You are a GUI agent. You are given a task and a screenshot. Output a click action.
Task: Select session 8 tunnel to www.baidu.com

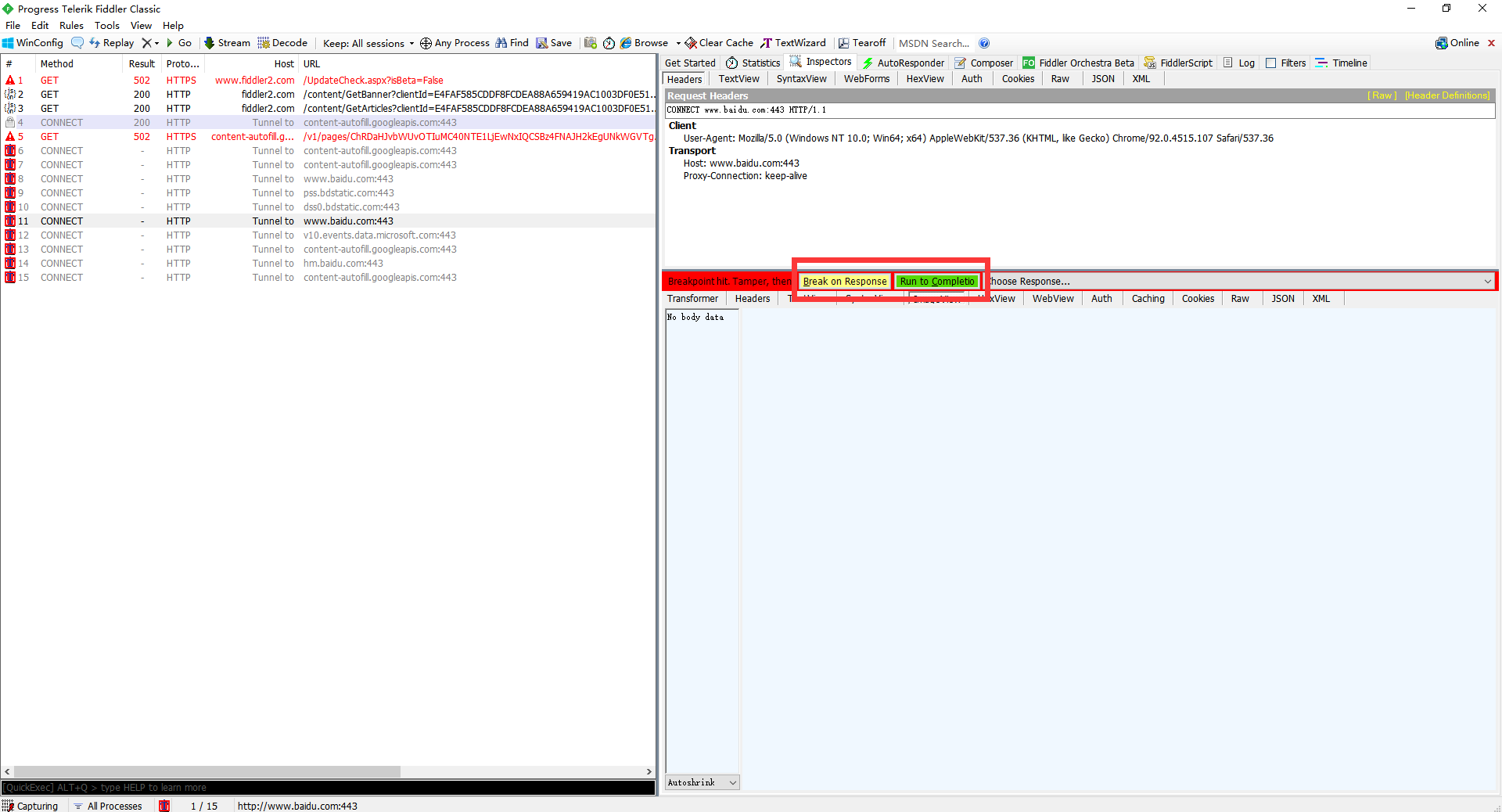click(x=329, y=178)
